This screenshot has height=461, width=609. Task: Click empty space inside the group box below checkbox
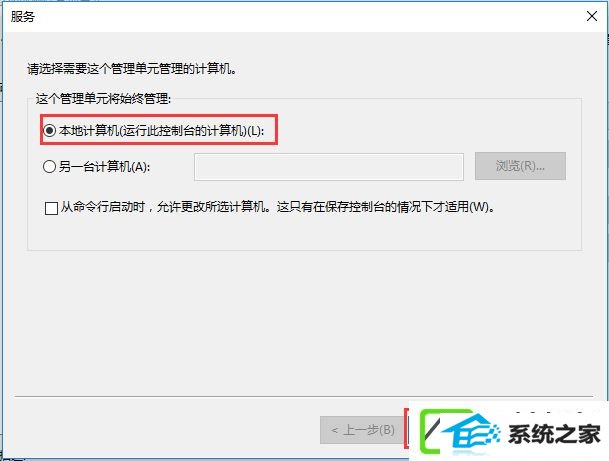[304, 233]
